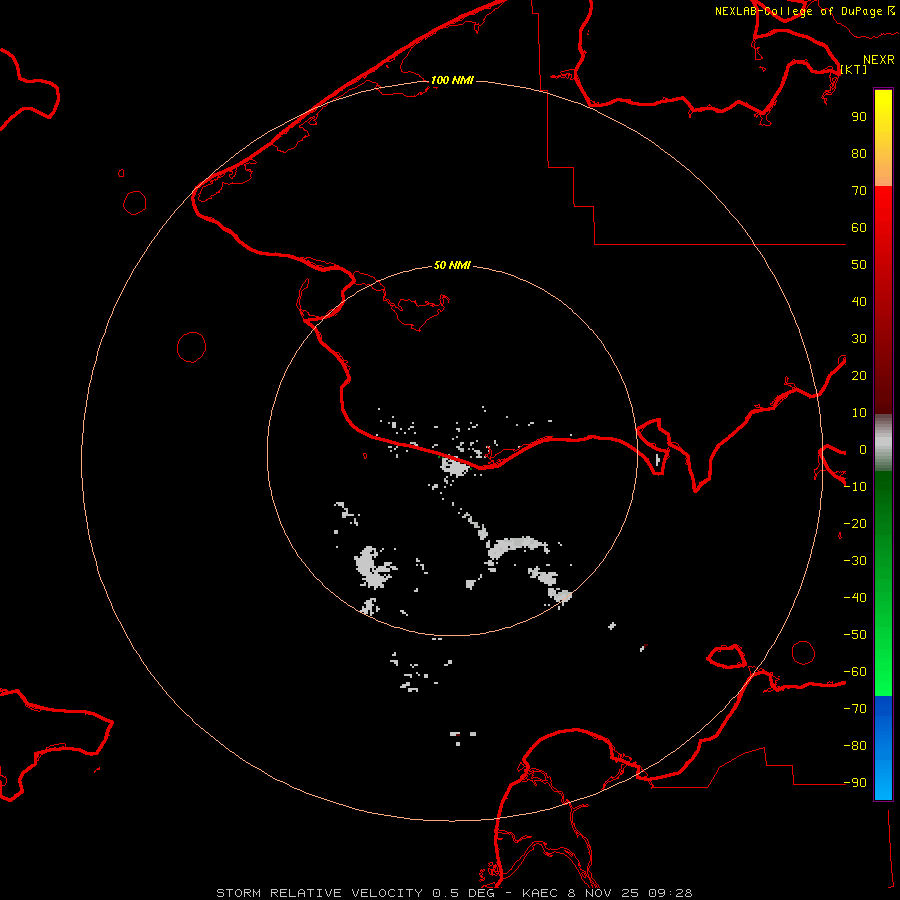Click the -80 value on the velocity scale
This screenshot has width=900, height=900.
[855, 746]
